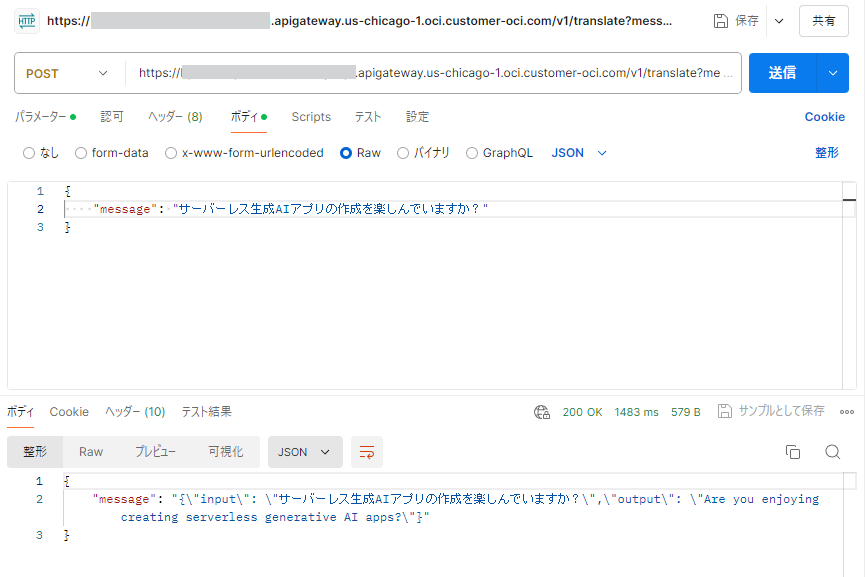Screen dimensions: 867x577
Task: Select the response ボディ tab
Action: [20, 412]
